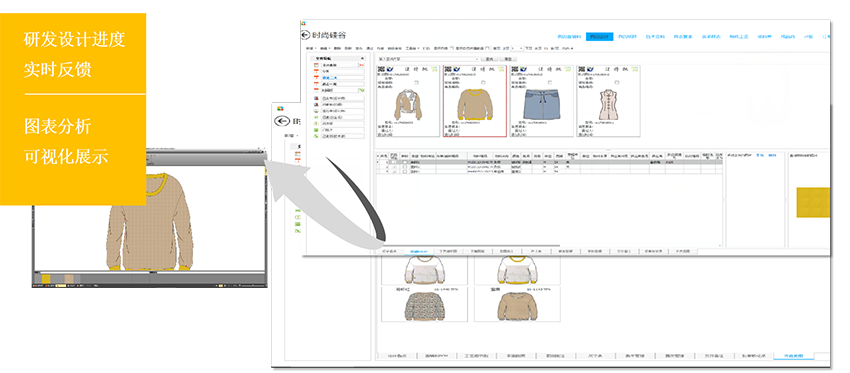This screenshot has width=850, height=373.
Task: Click the query button next to the search box
Action: 489,59
